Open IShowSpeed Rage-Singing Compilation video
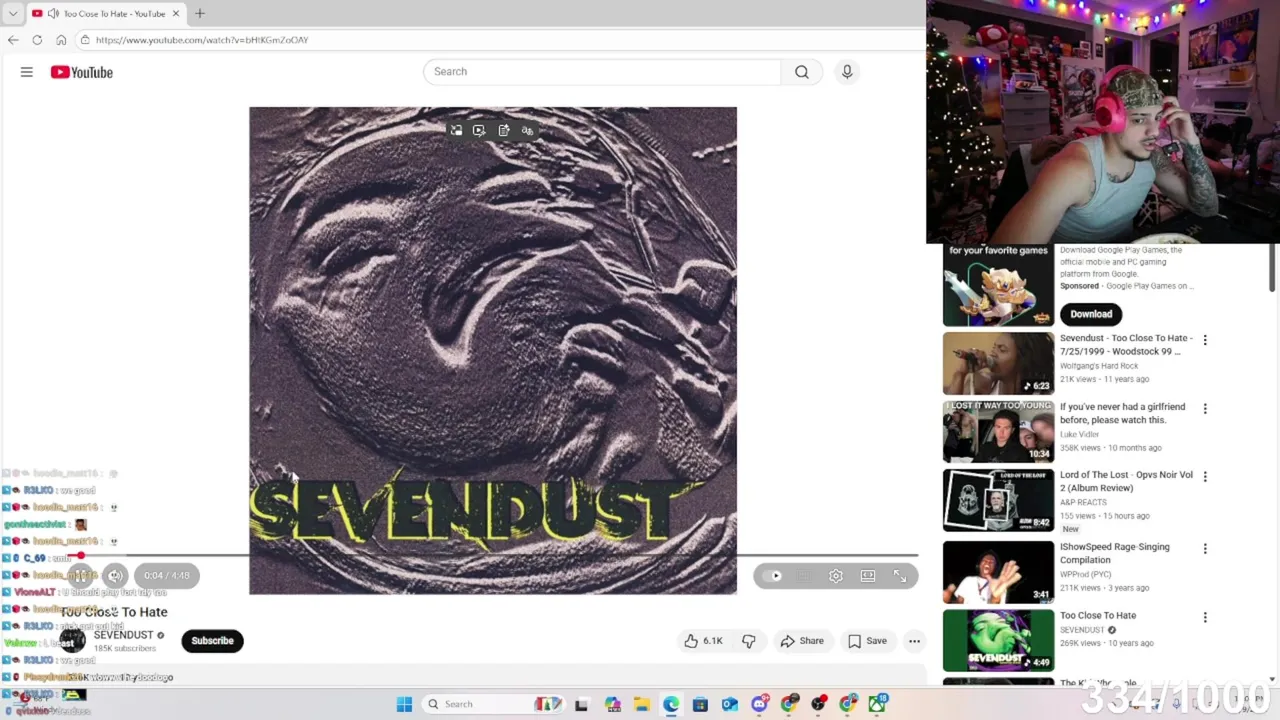This screenshot has width=1280, height=720. 998,572
